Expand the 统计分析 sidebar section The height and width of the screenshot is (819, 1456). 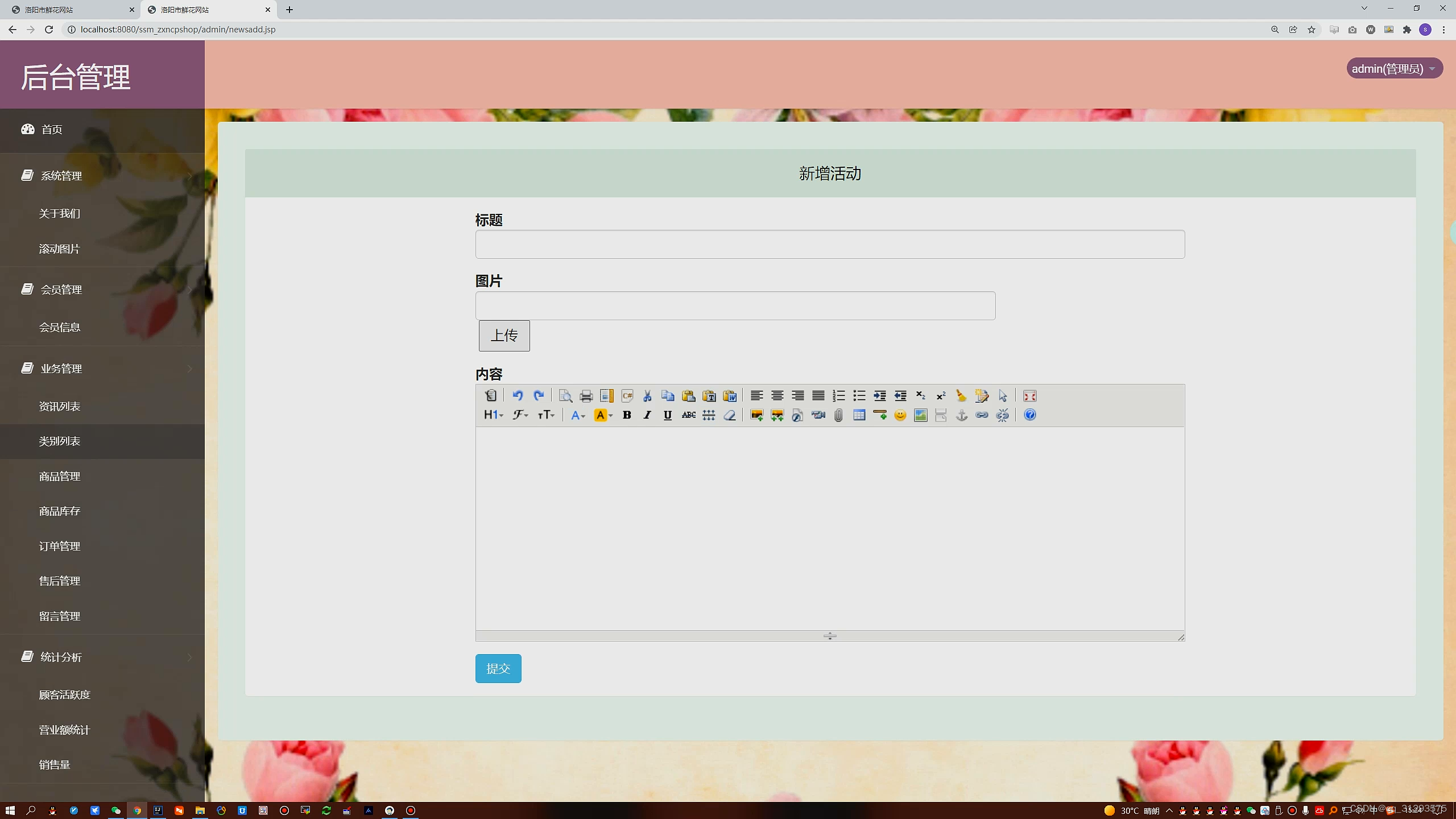click(x=102, y=657)
